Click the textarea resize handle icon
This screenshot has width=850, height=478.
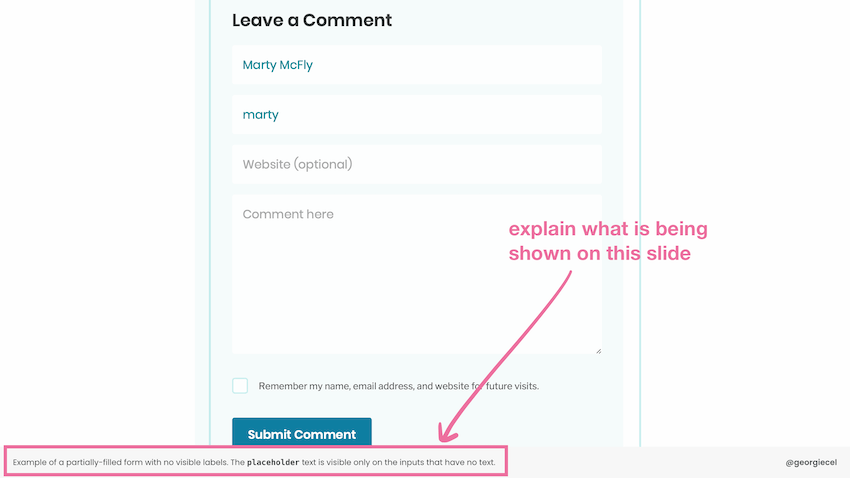pos(598,351)
